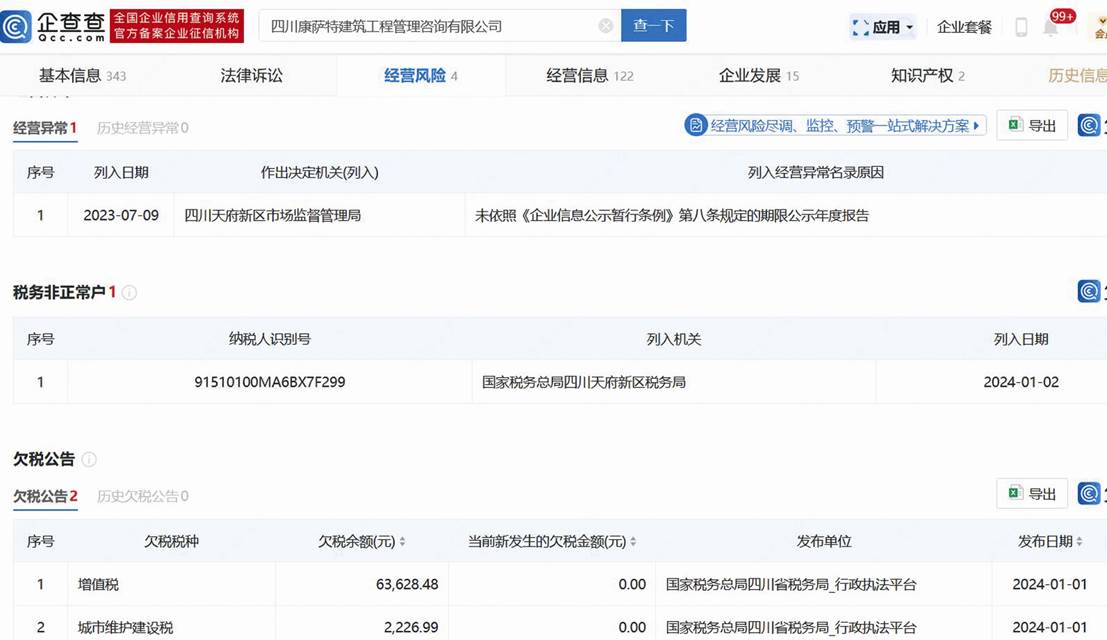
Task: Export the 欠税公告 table with 导出
Action: [x=1032, y=494]
